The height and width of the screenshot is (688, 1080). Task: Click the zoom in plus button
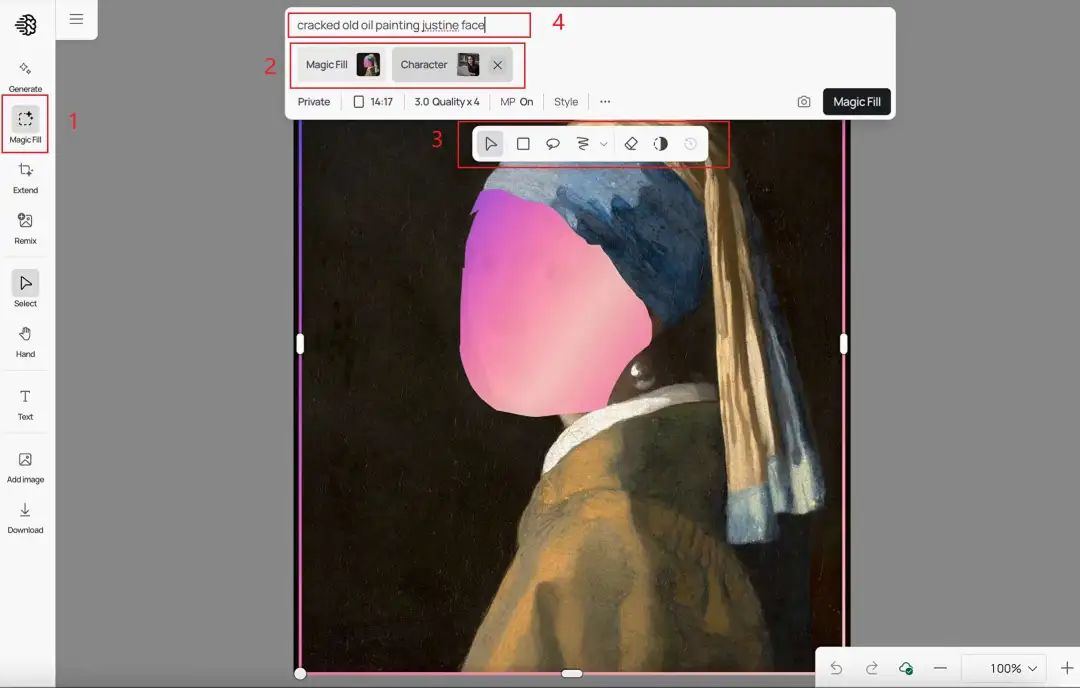click(1066, 668)
